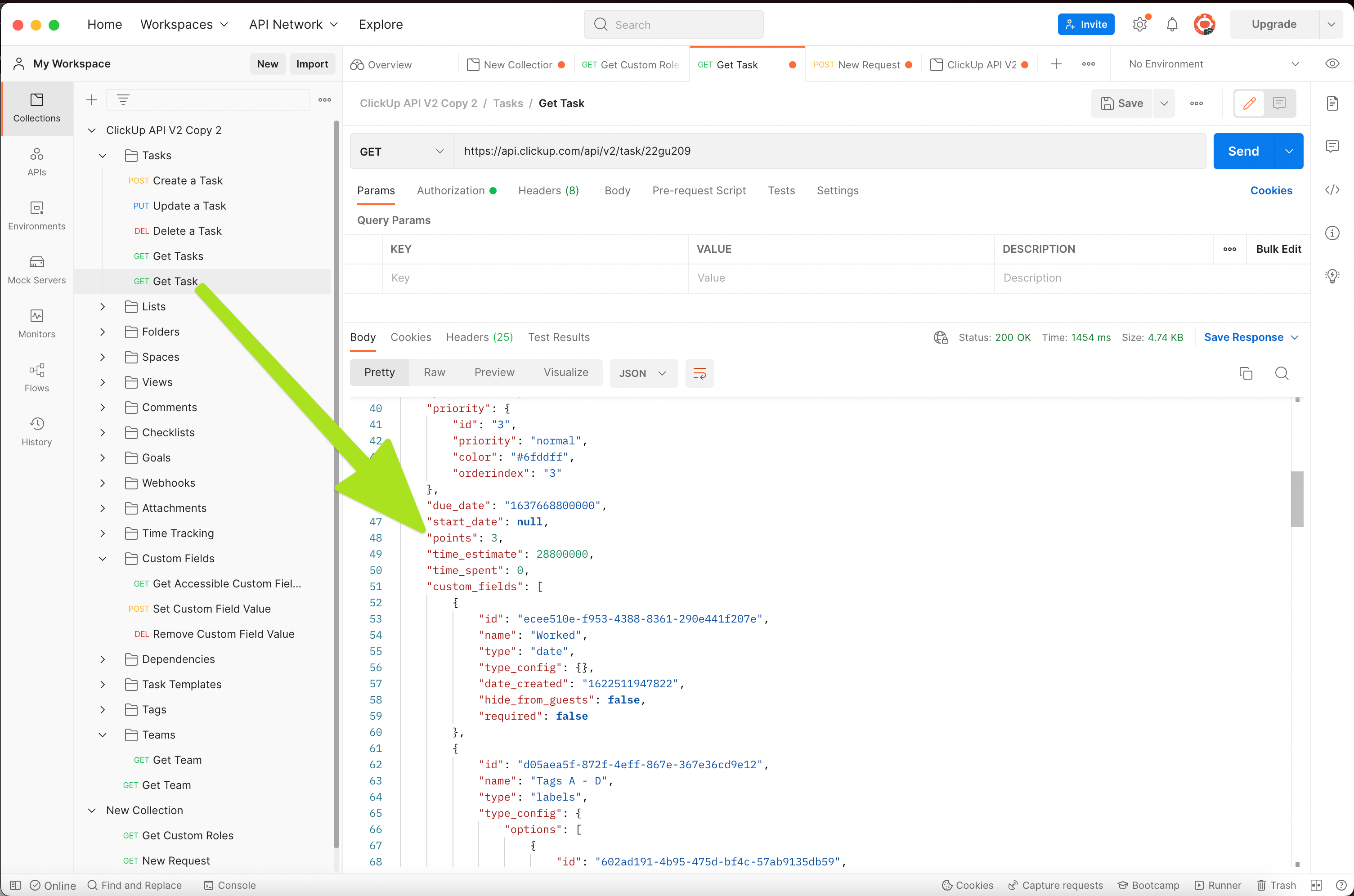Open the HTTP method GET dropdown
The height and width of the screenshot is (896, 1354).
(x=402, y=152)
